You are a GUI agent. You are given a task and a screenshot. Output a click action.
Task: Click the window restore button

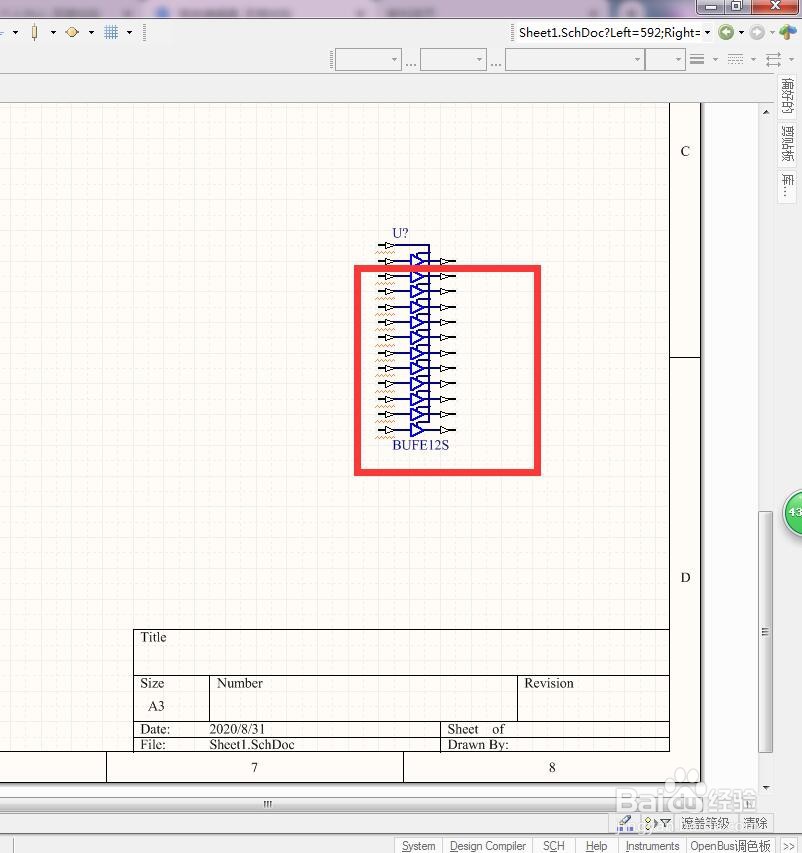[x=736, y=6]
